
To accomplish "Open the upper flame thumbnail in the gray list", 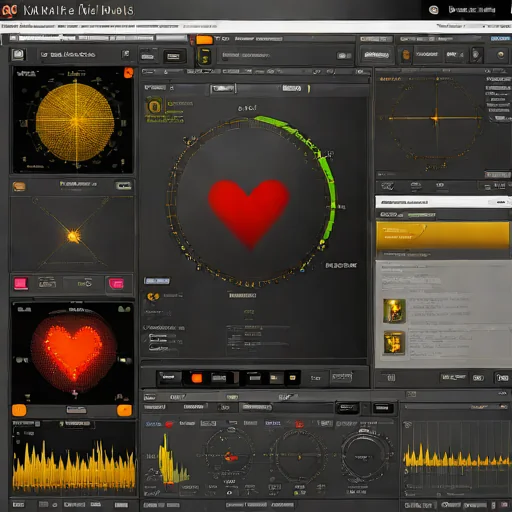I will tap(394, 311).
